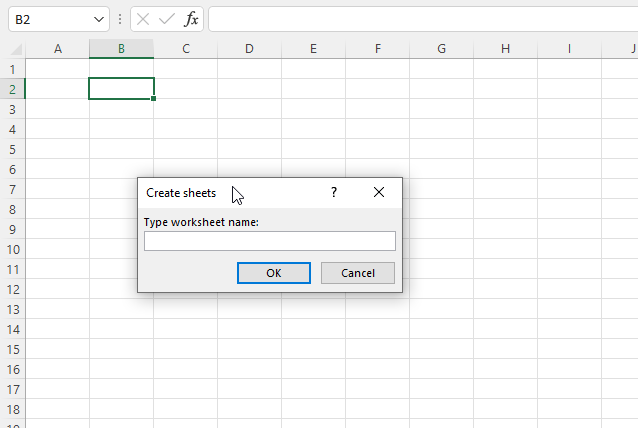
Task: Click the dialog Help question mark
Action: click(x=334, y=192)
